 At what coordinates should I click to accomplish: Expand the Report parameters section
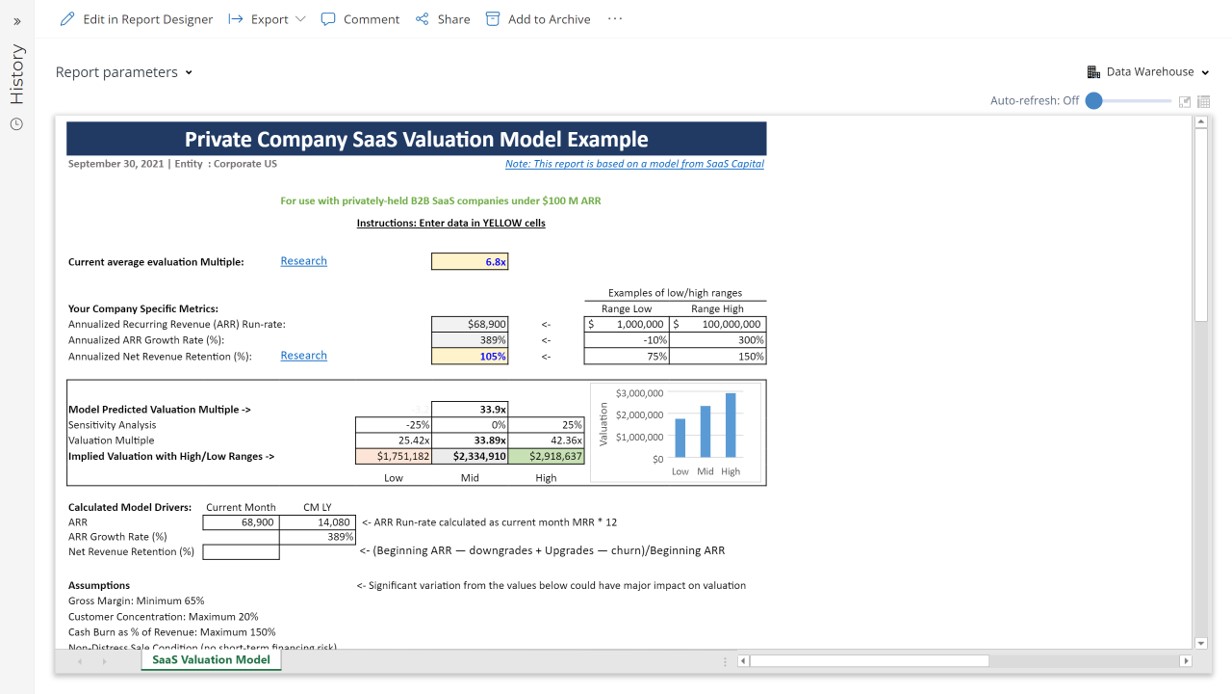tap(123, 72)
